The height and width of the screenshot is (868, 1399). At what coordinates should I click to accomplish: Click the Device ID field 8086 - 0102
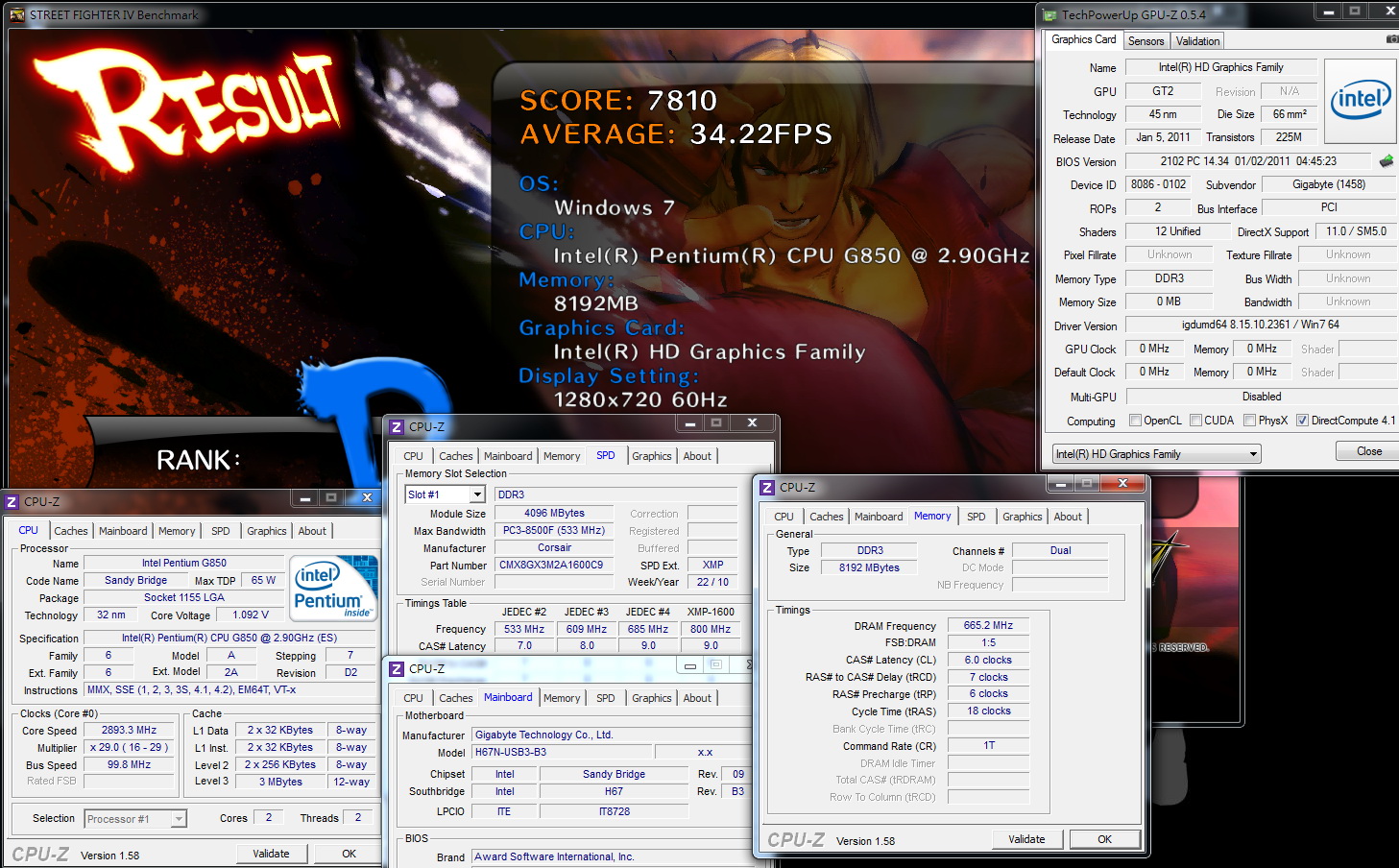[x=1158, y=184]
